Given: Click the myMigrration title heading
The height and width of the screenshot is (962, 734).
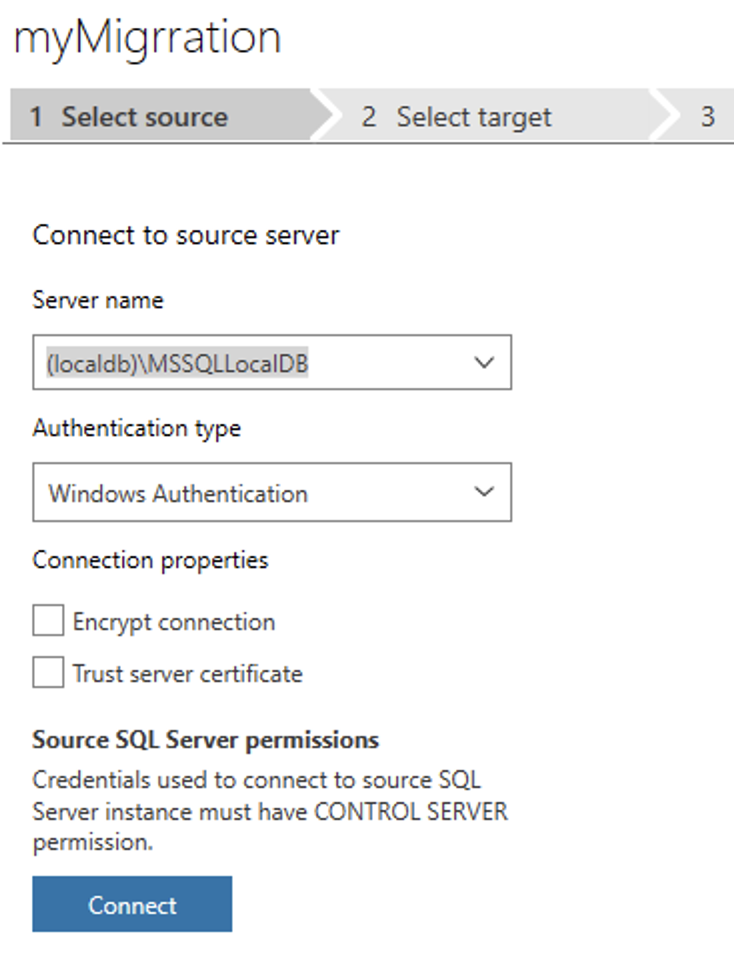Looking at the screenshot, I should pos(150,38).
